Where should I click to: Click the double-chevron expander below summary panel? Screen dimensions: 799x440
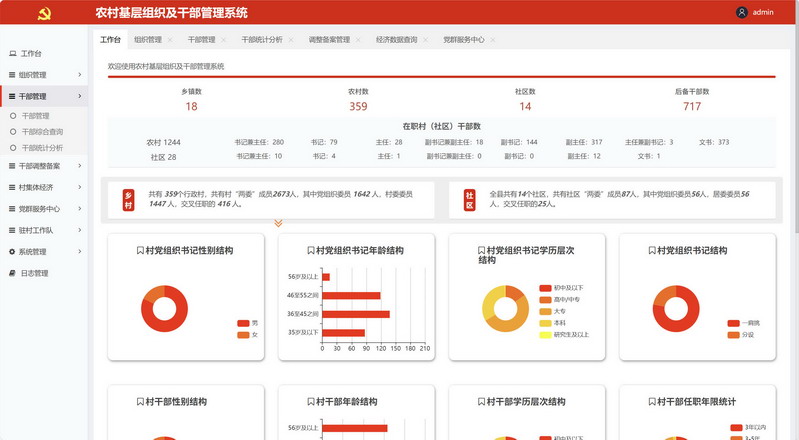[x=278, y=223]
